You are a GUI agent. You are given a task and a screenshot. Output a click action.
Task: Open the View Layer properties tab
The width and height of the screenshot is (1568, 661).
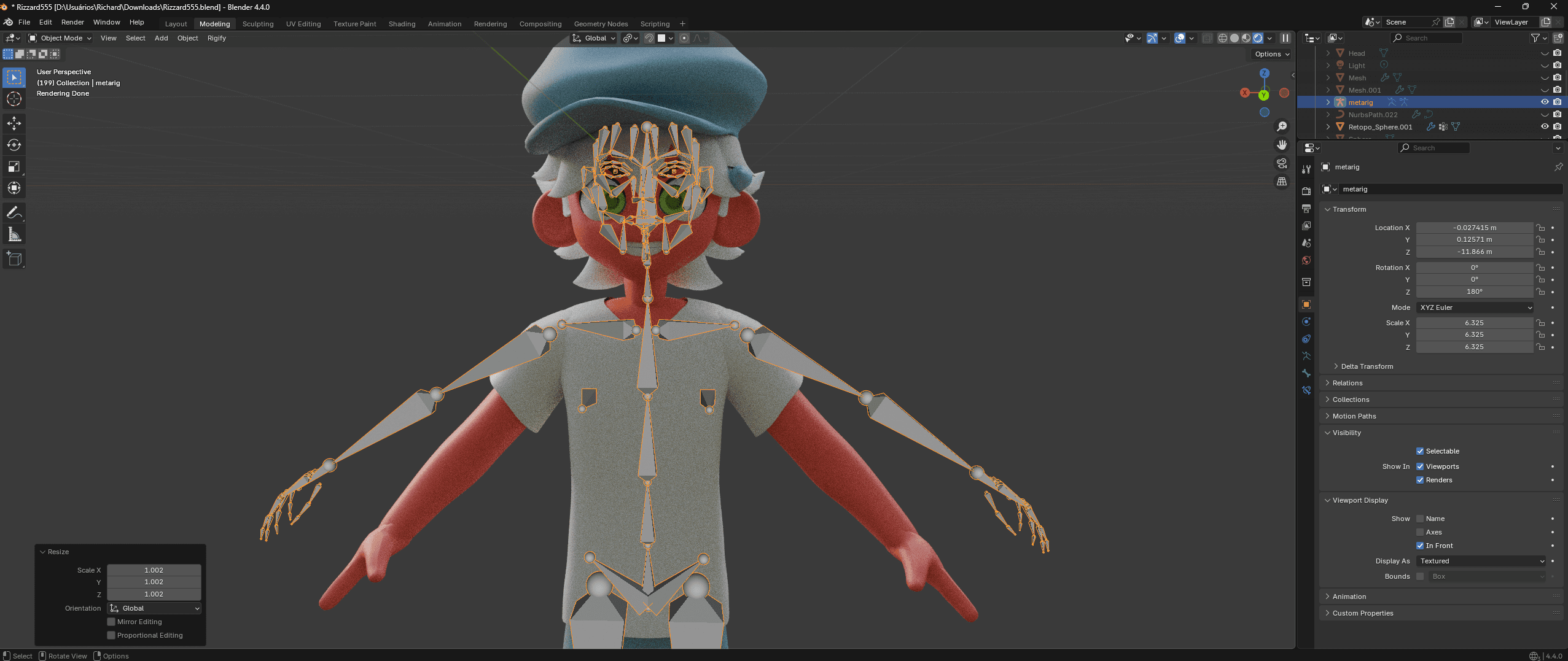click(x=1306, y=226)
